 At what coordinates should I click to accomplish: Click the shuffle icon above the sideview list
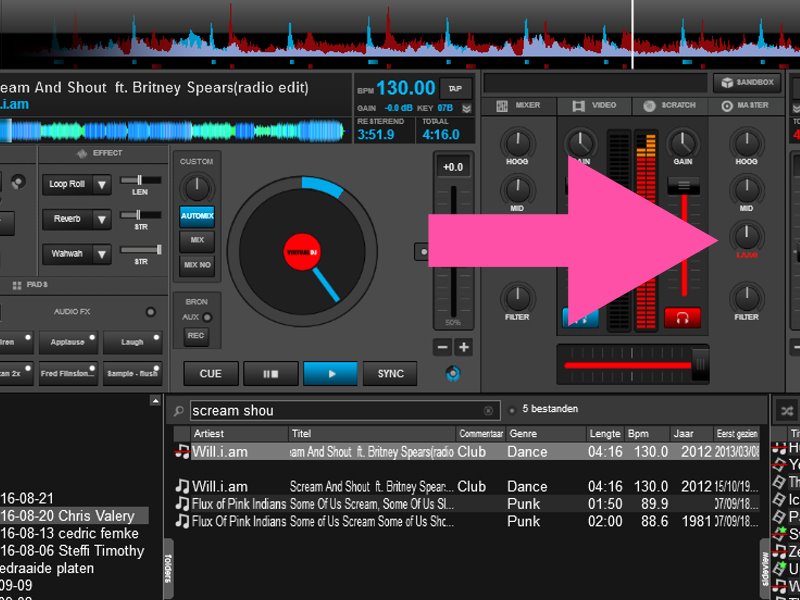786,410
